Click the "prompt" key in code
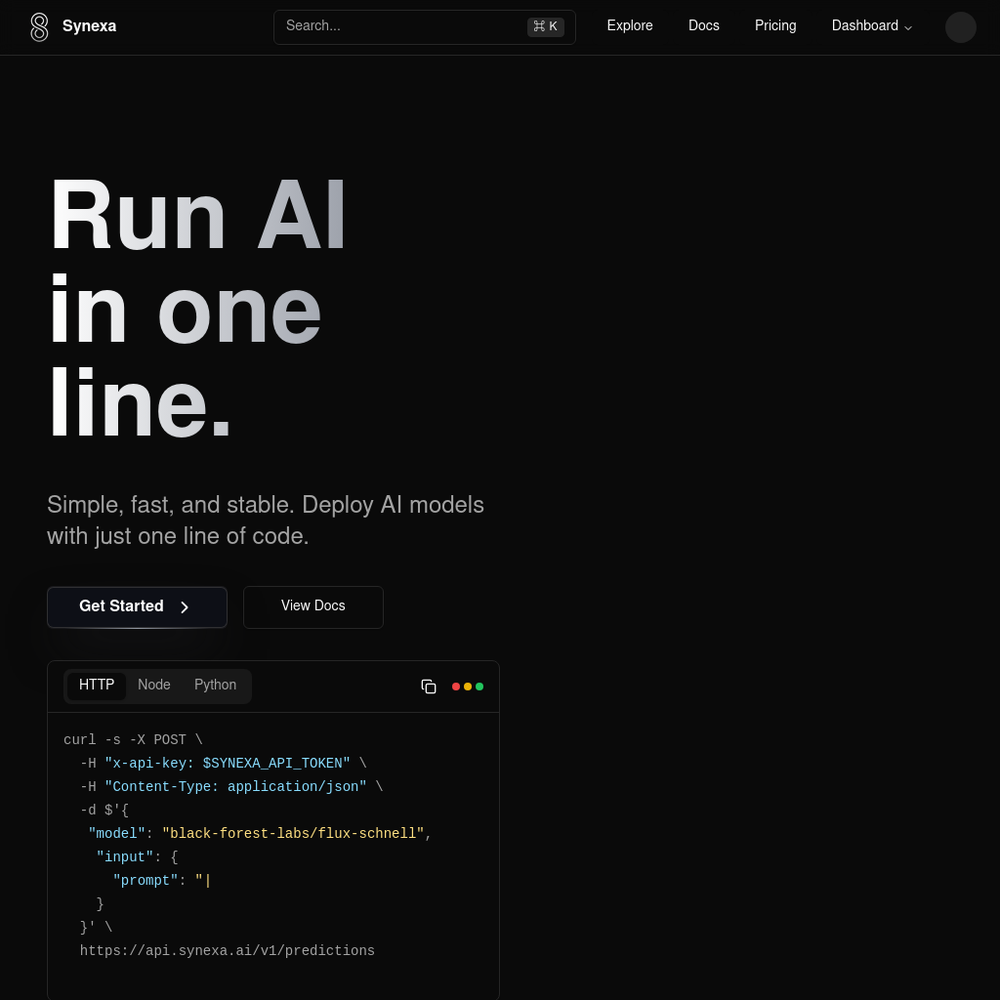The height and width of the screenshot is (1000, 1000). (145, 880)
